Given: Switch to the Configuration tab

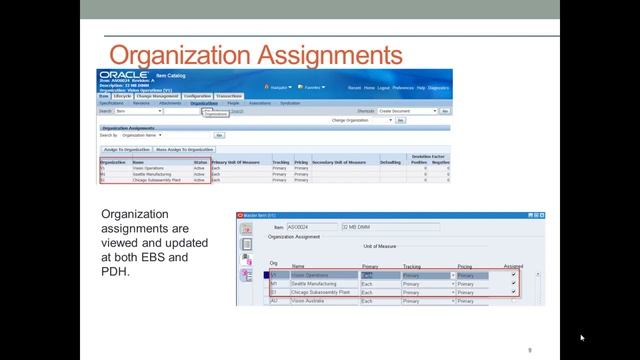Looking at the screenshot, I should click(197, 96).
